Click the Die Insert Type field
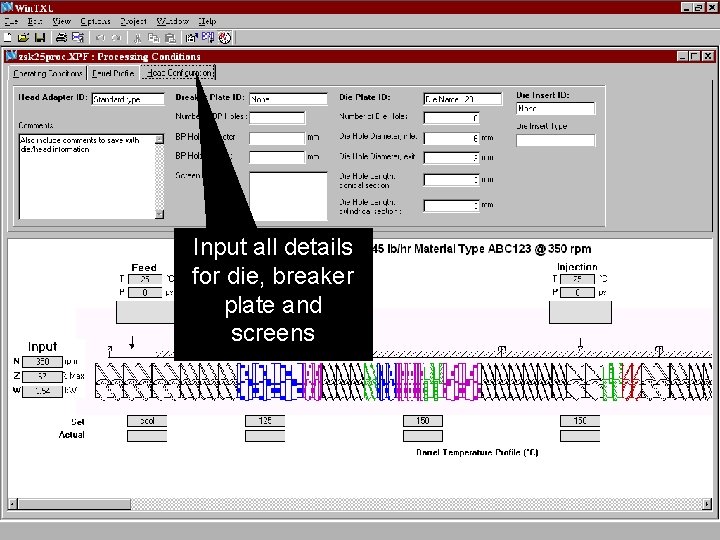 tap(556, 140)
